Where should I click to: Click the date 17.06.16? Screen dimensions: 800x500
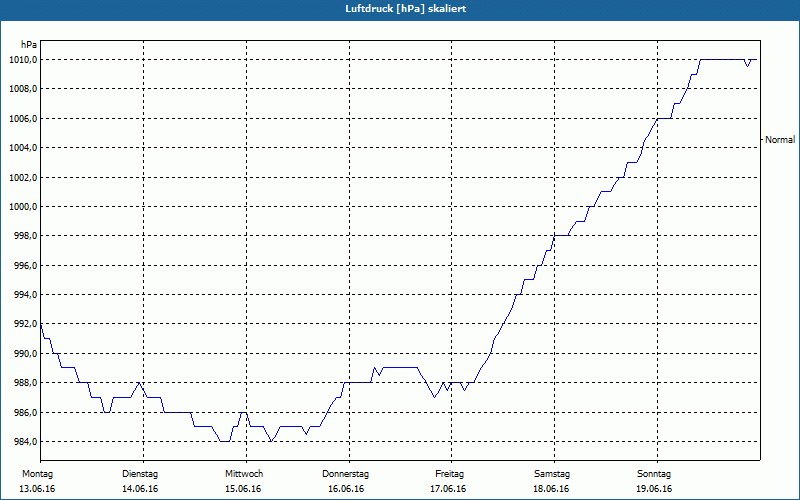448,489
